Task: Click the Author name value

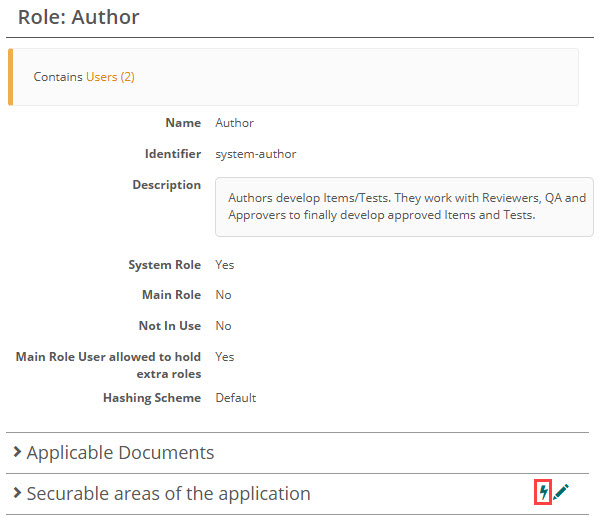Action: (235, 123)
